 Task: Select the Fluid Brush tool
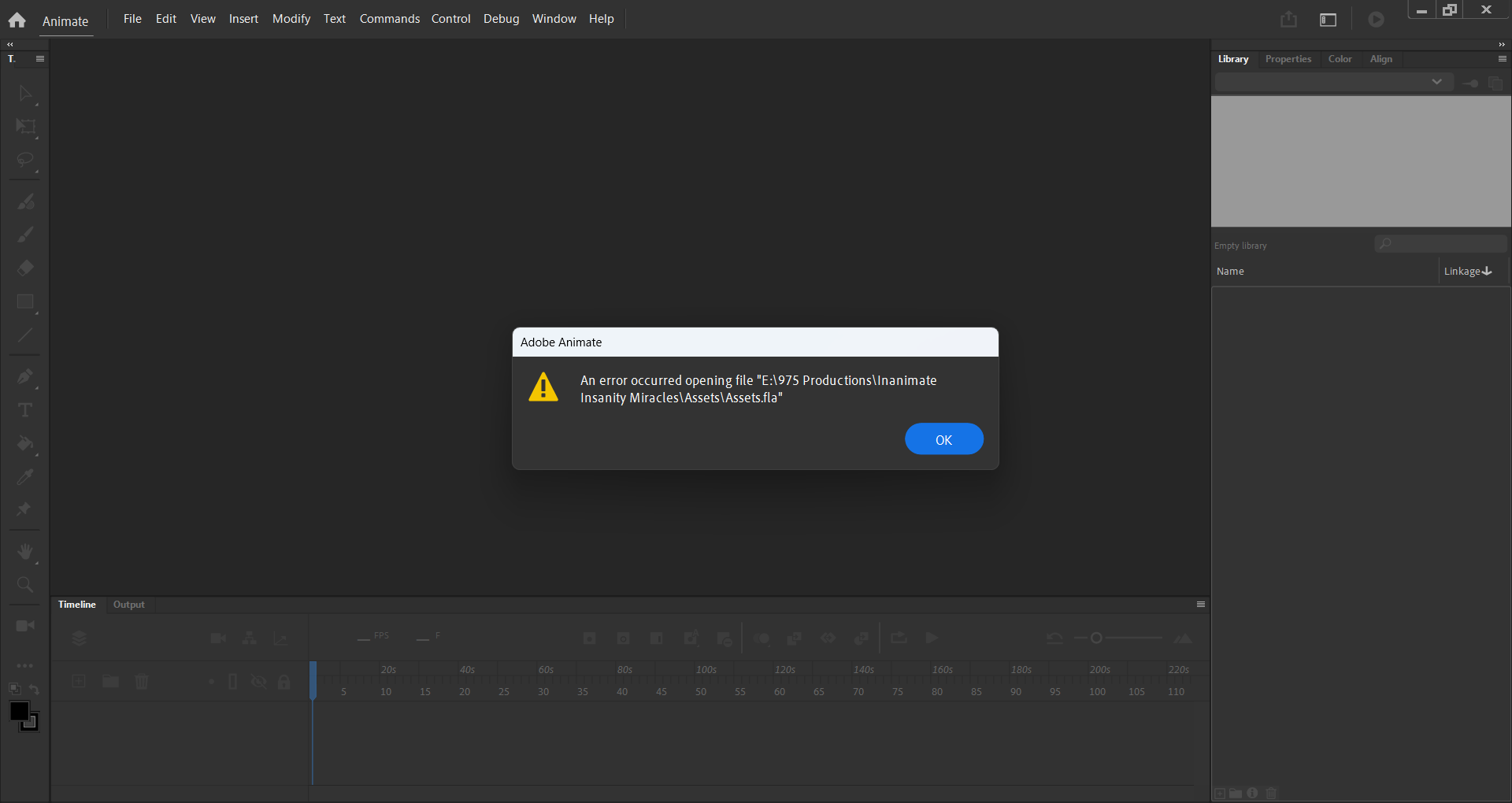click(x=25, y=202)
